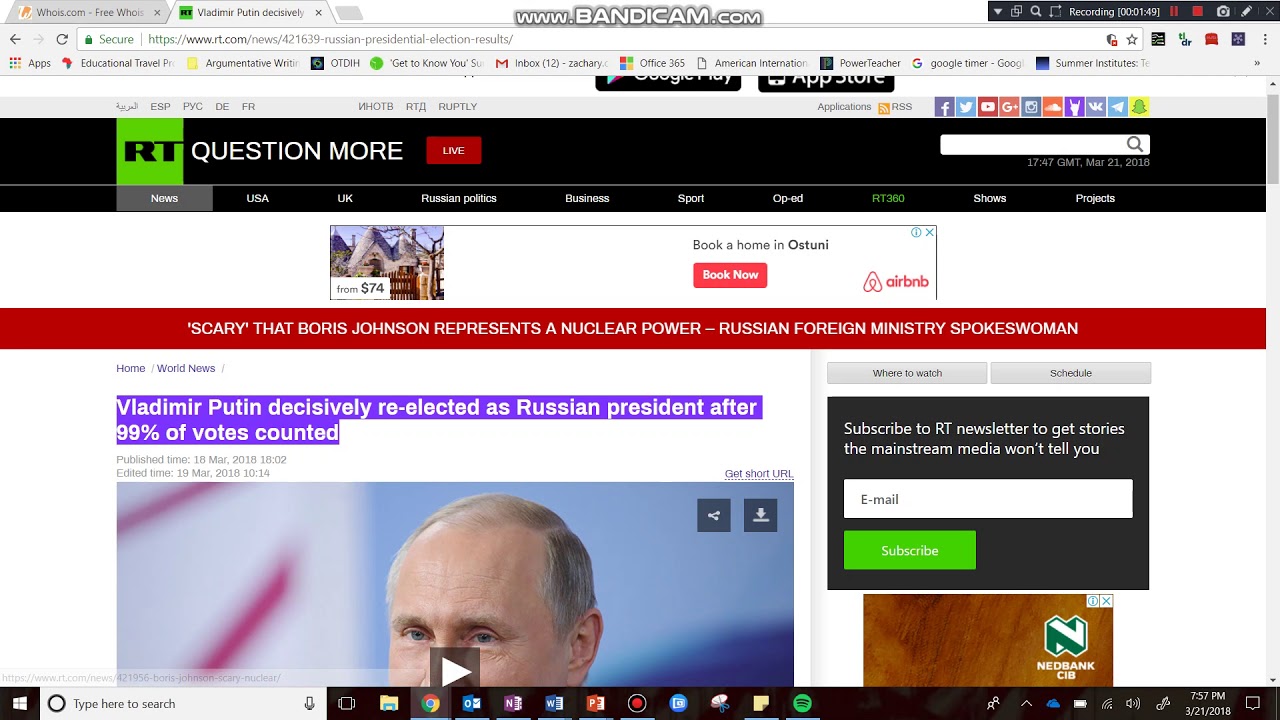Click the Book Now Airbnb button

[730, 275]
